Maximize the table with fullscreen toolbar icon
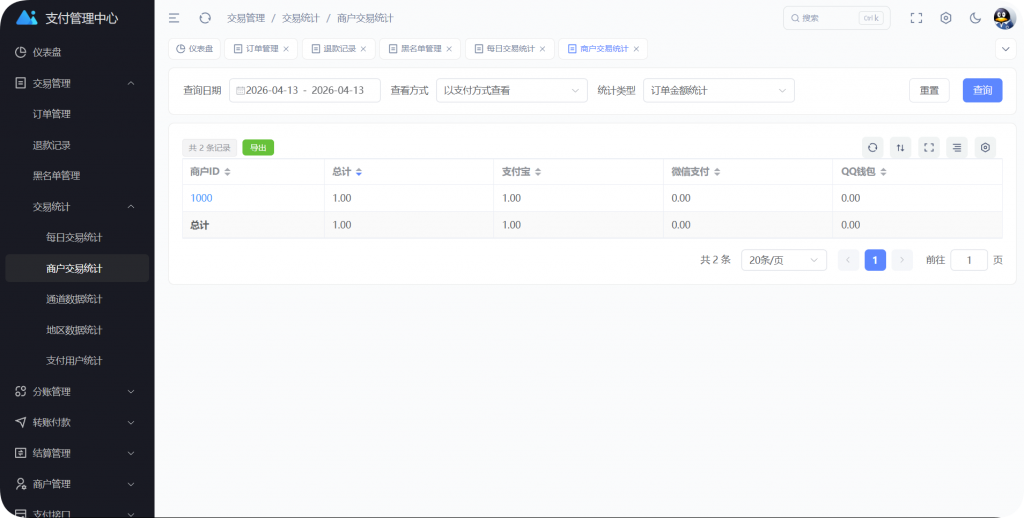The height and width of the screenshot is (518, 1024). pos(929,148)
